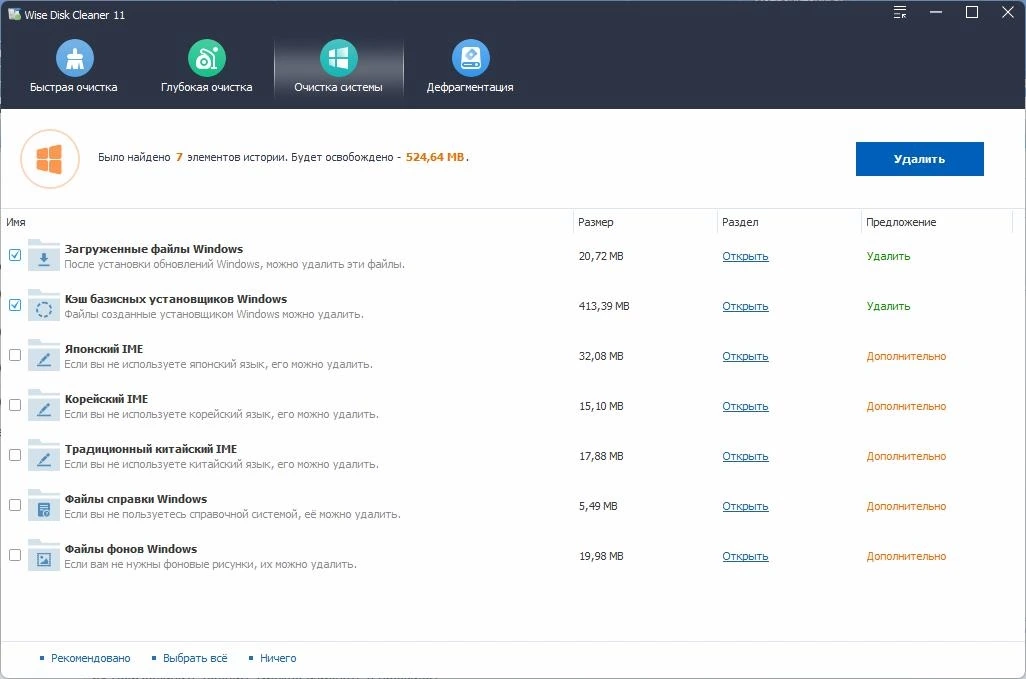Image resolution: width=1026 pixels, height=679 pixels.
Task: Uncheck Кэш базисных установщиков Windows checkbox
Action: coord(15,305)
